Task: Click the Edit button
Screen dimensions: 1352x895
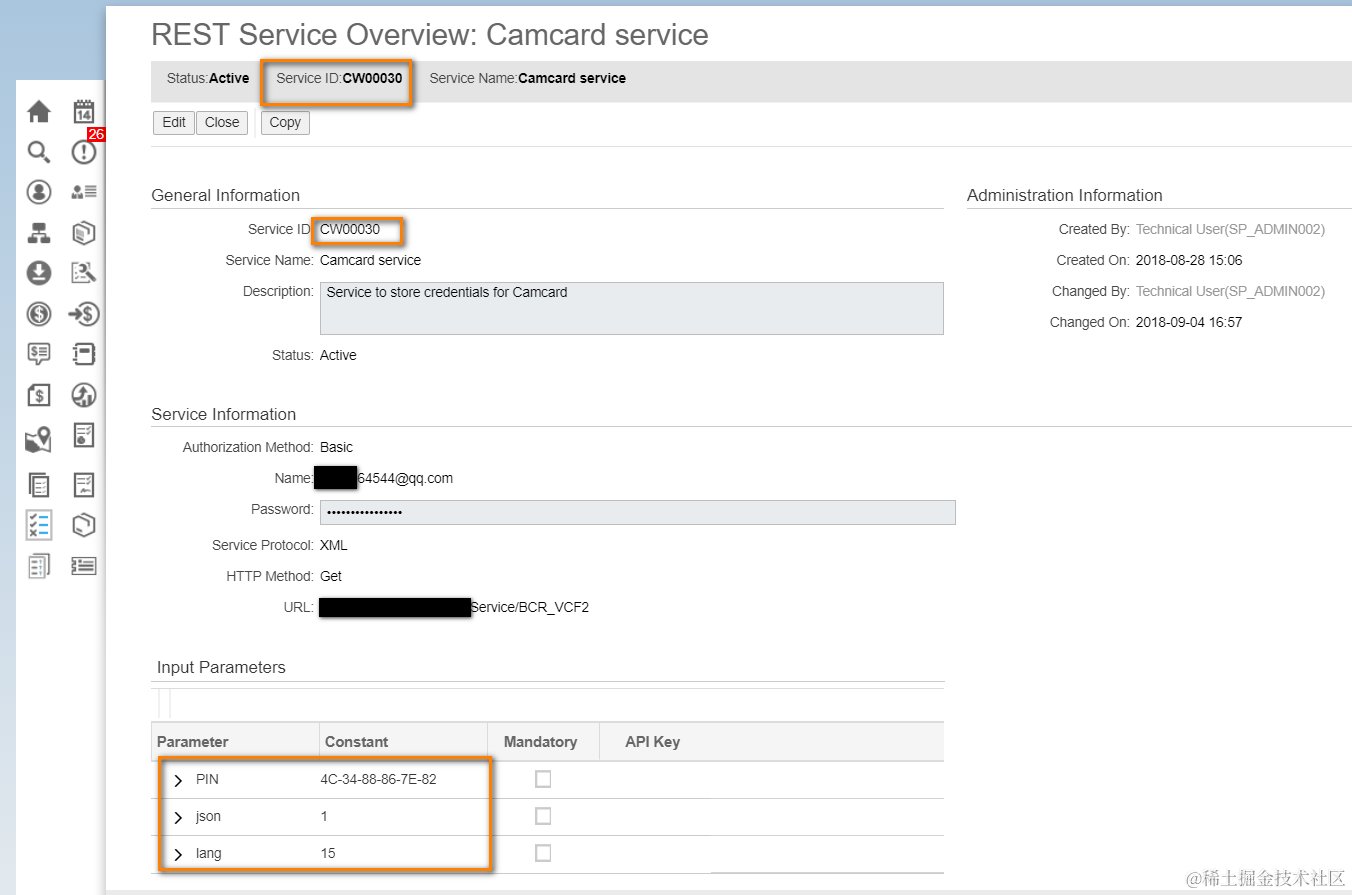Action: (x=174, y=122)
